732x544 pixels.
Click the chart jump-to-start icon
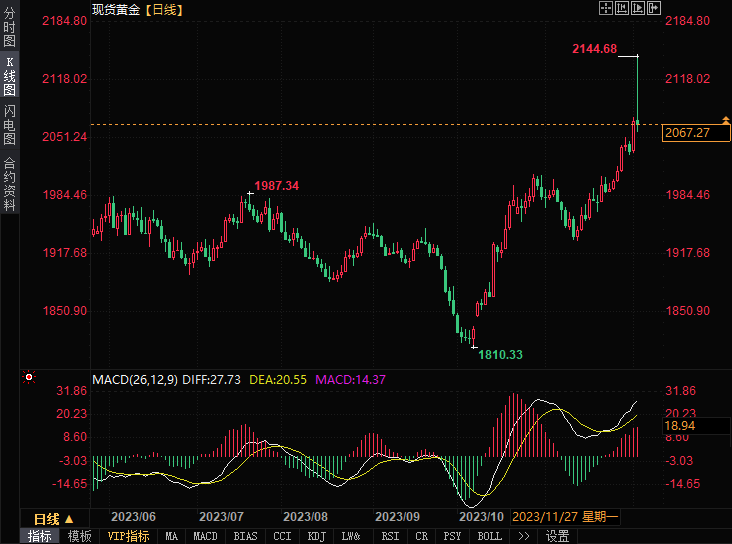click(622, 8)
